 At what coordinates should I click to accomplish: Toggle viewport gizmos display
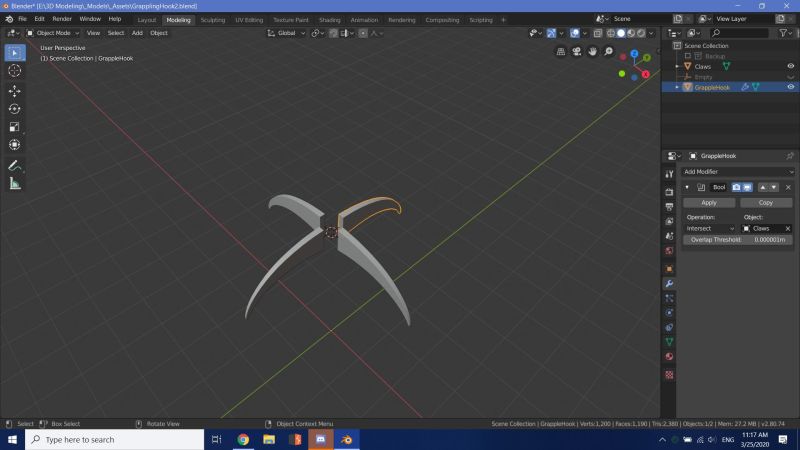click(551, 33)
